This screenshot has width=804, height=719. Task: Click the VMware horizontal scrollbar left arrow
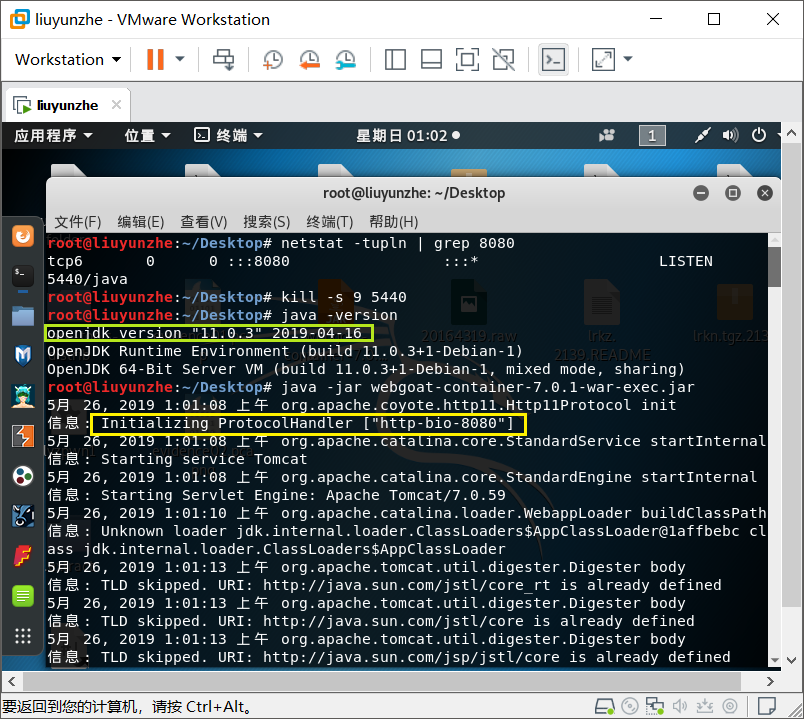tap(12, 682)
